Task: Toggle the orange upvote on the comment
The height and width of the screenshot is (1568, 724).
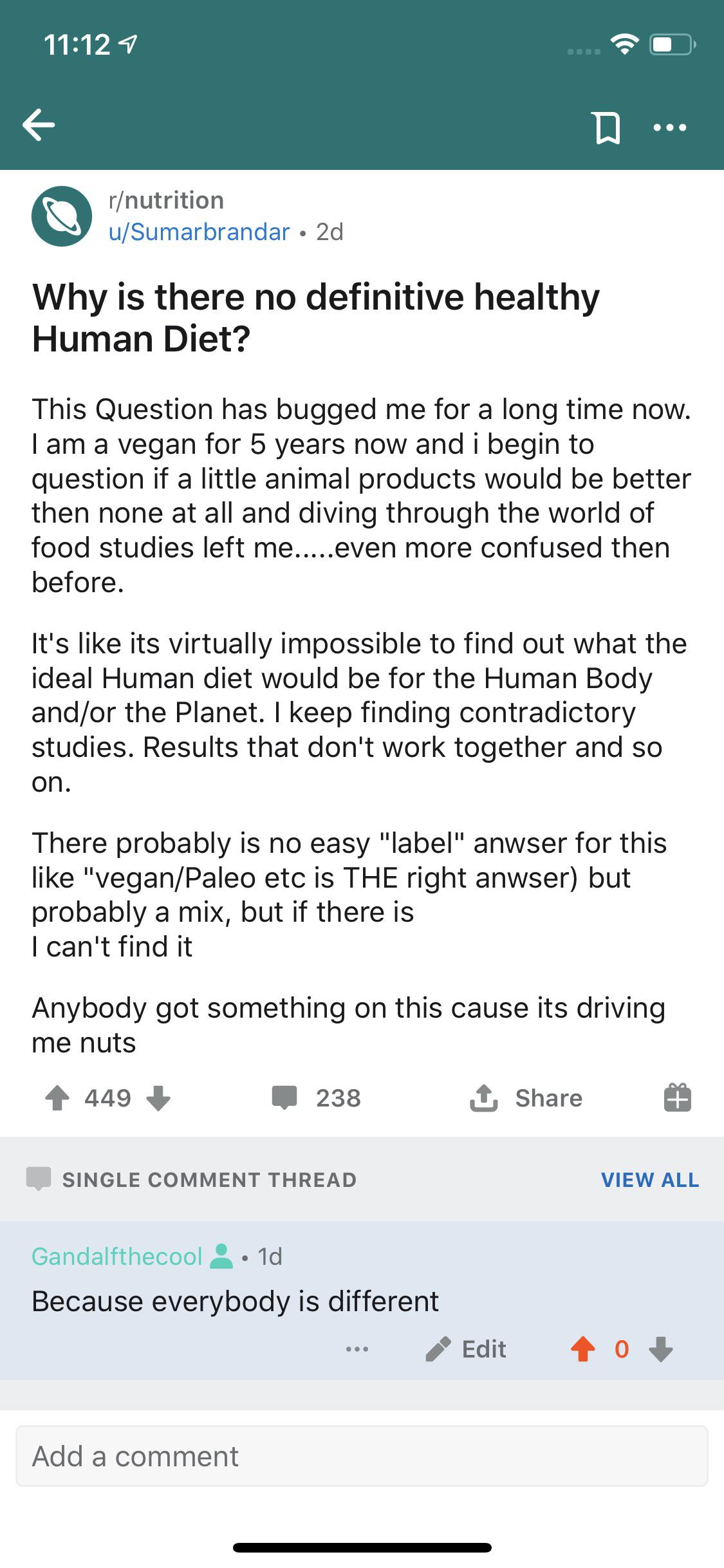Action: 583,1349
